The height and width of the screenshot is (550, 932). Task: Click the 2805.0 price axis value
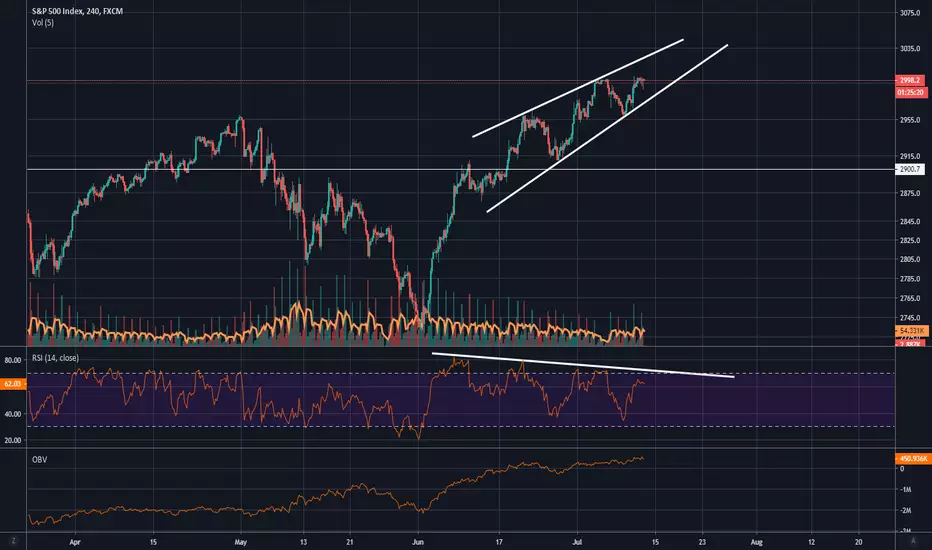pos(910,259)
